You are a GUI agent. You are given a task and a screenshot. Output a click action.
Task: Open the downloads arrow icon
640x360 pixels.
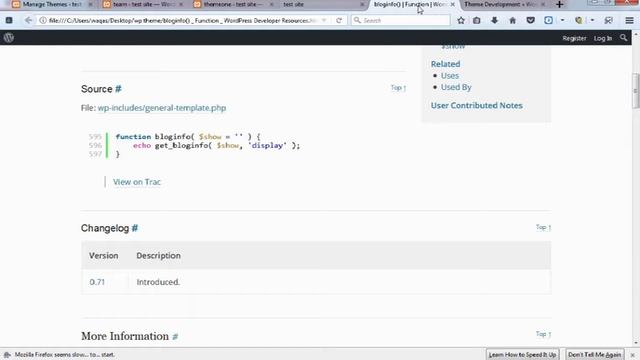click(x=494, y=20)
